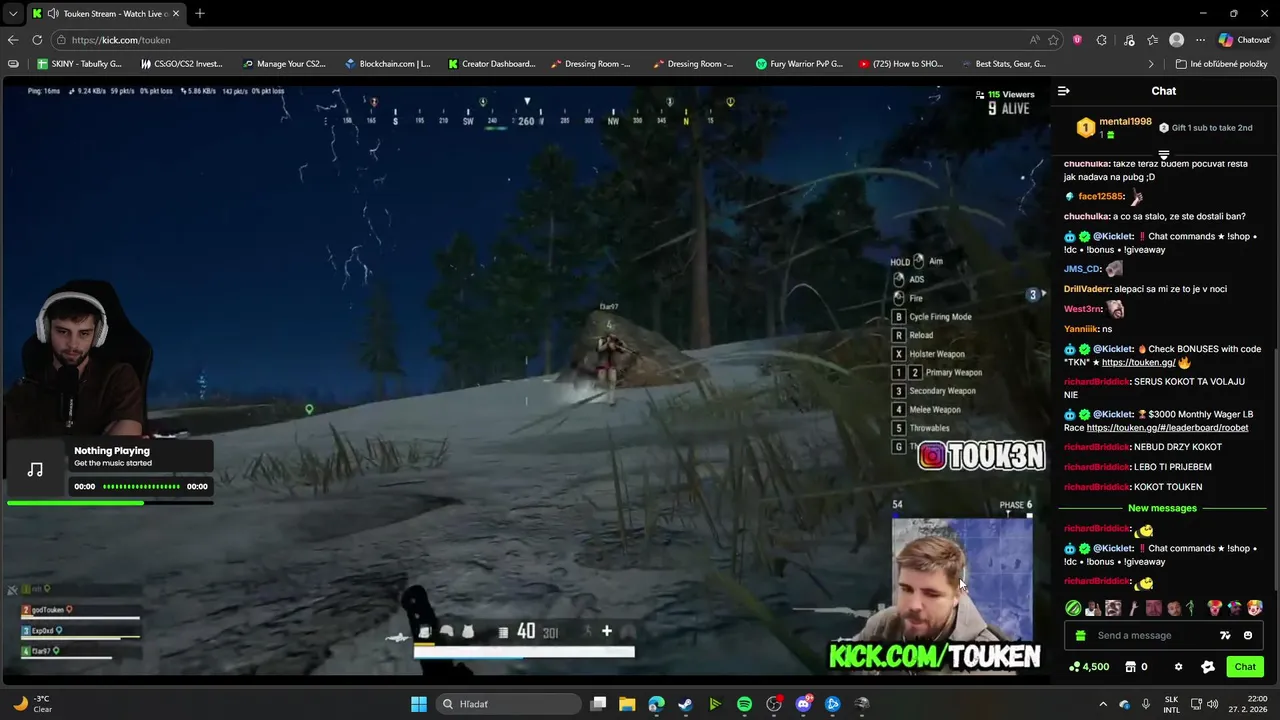Viewport: 1280px width, 720px height.
Task: Insert the green Kick logo emote
Action: coord(1073,608)
